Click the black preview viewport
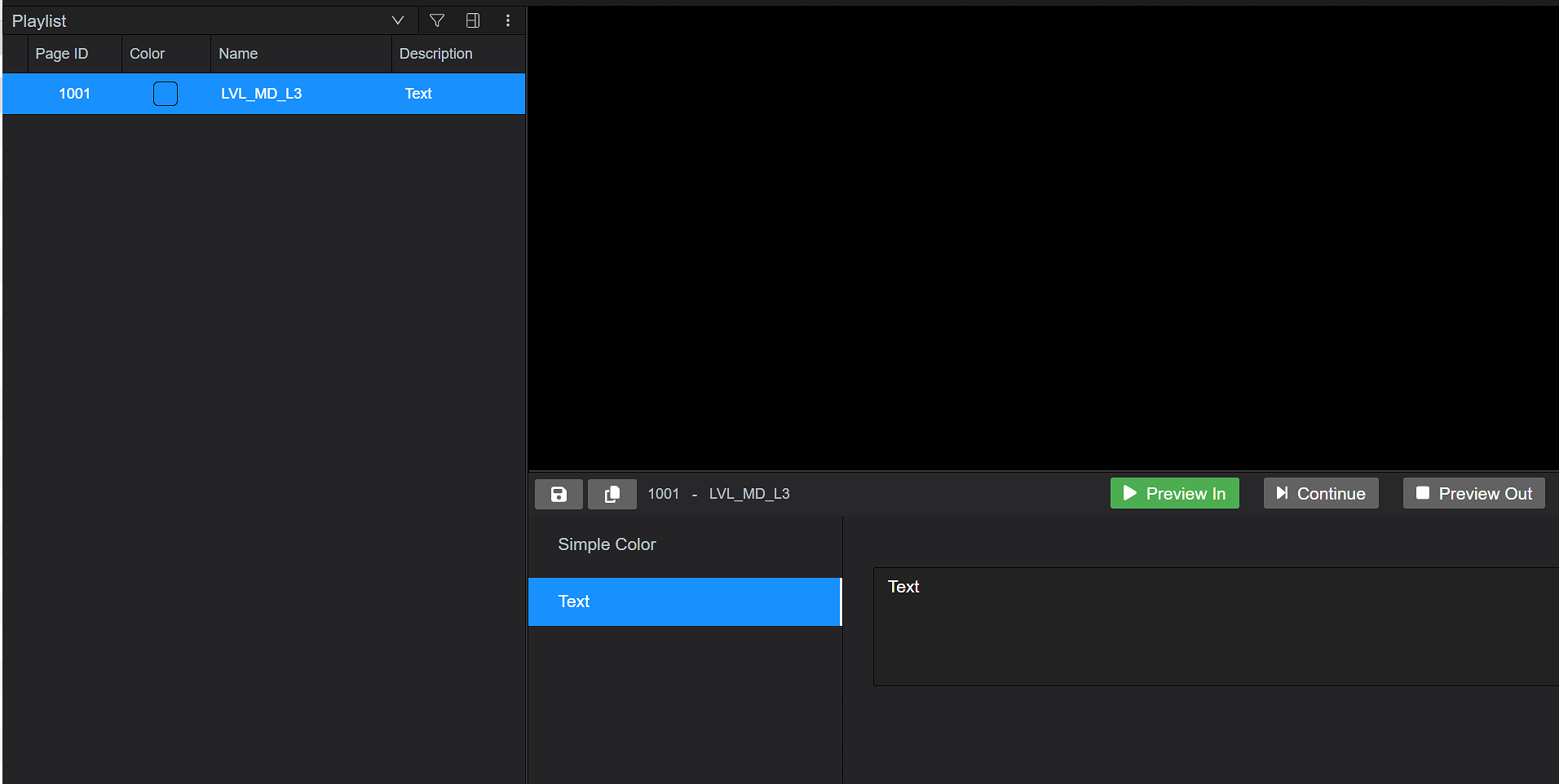Viewport: 1559px width, 784px height. click(1043, 238)
